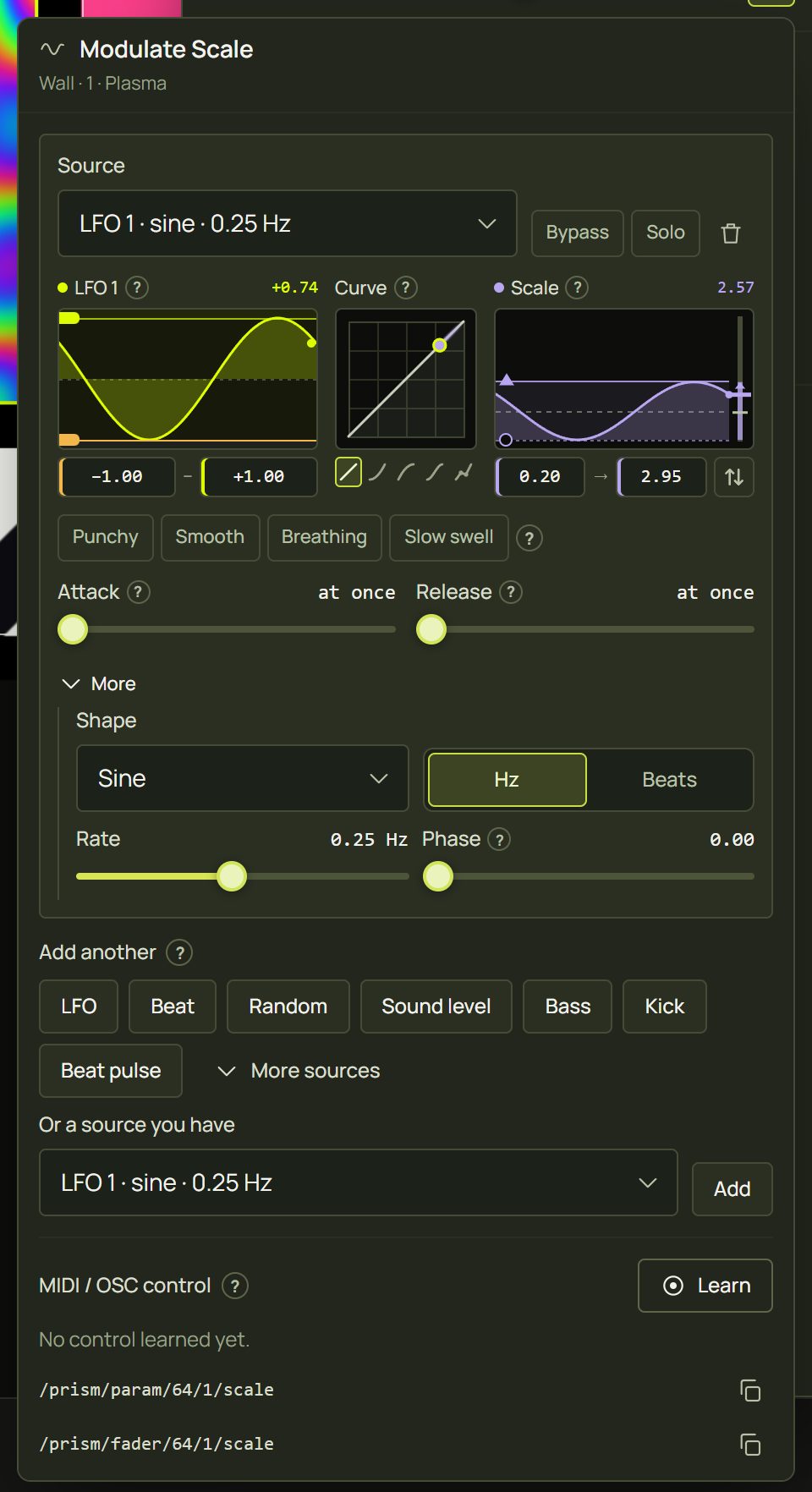Swap the scale range values with the arrows
This screenshot has width=812, height=1492.
[x=734, y=477]
